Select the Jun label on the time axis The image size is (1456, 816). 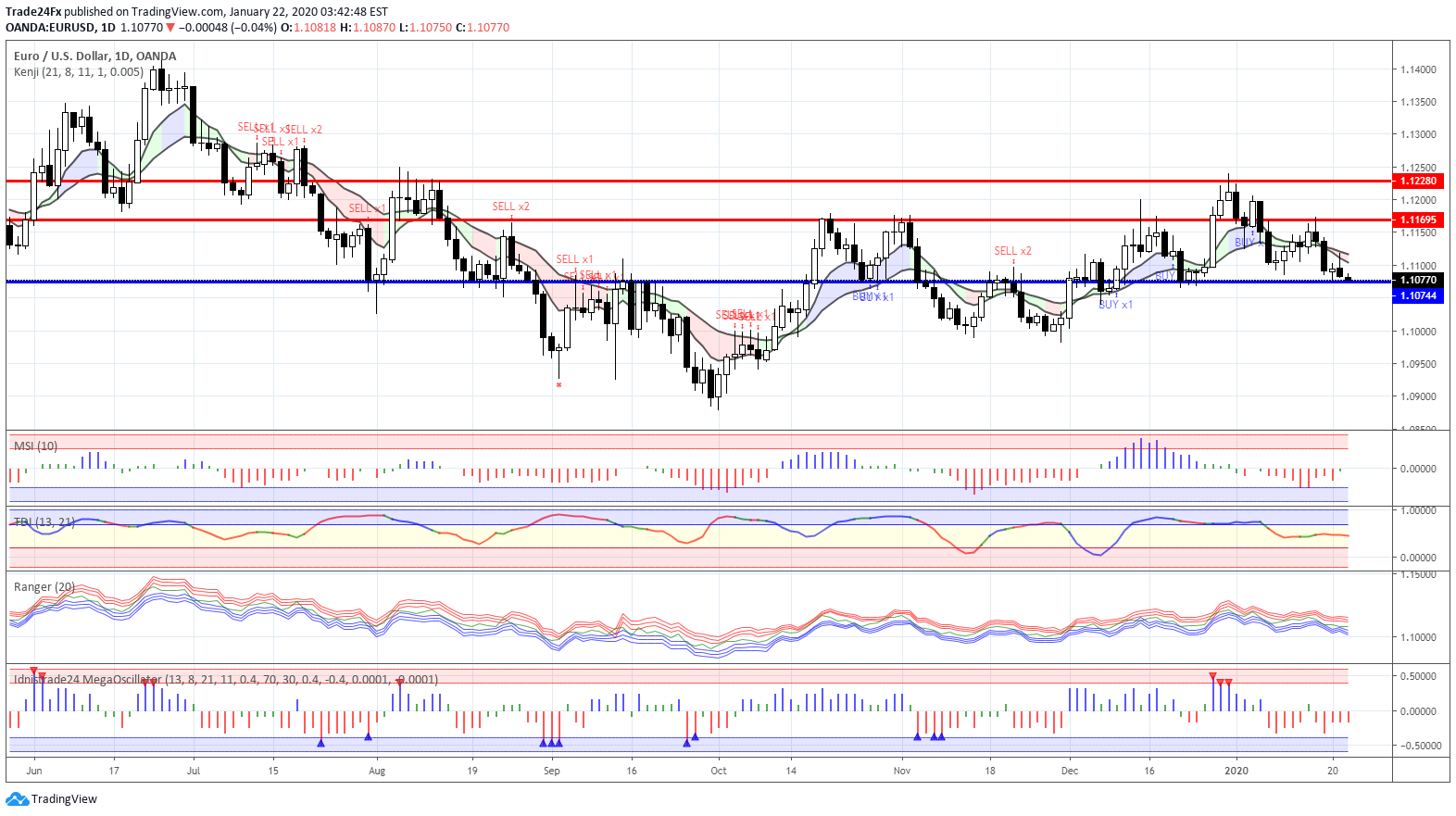tap(34, 771)
